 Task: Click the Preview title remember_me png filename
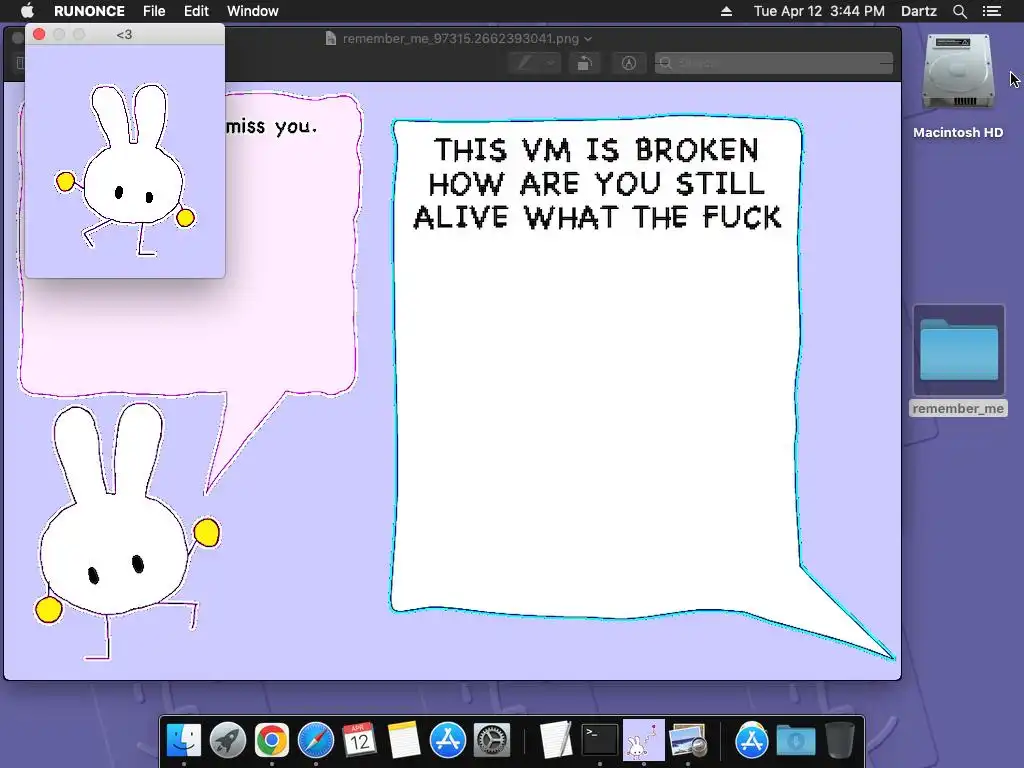click(x=460, y=39)
